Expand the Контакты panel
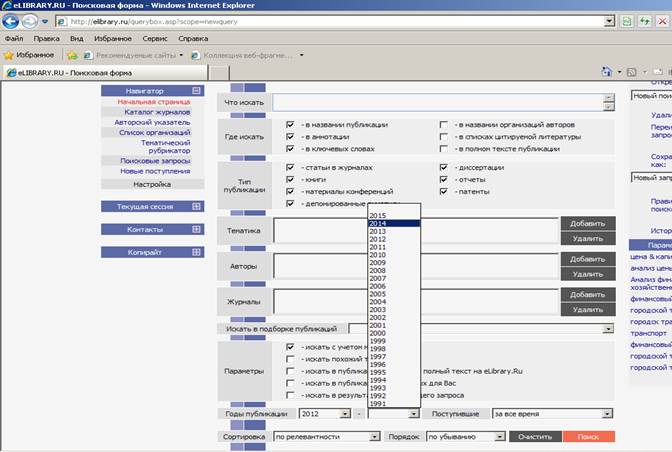Image resolution: width=672 pixels, height=452 pixels. [x=196, y=229]
